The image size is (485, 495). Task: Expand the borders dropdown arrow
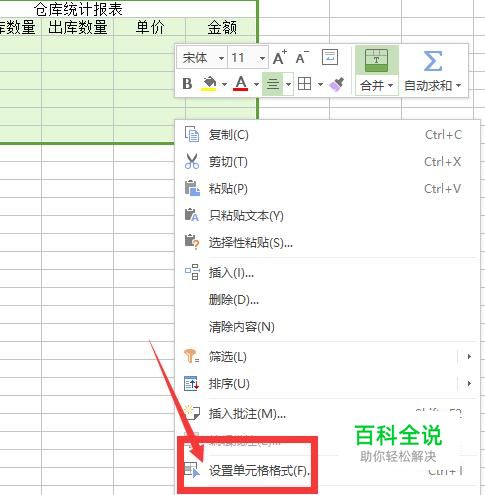(320, 84)
